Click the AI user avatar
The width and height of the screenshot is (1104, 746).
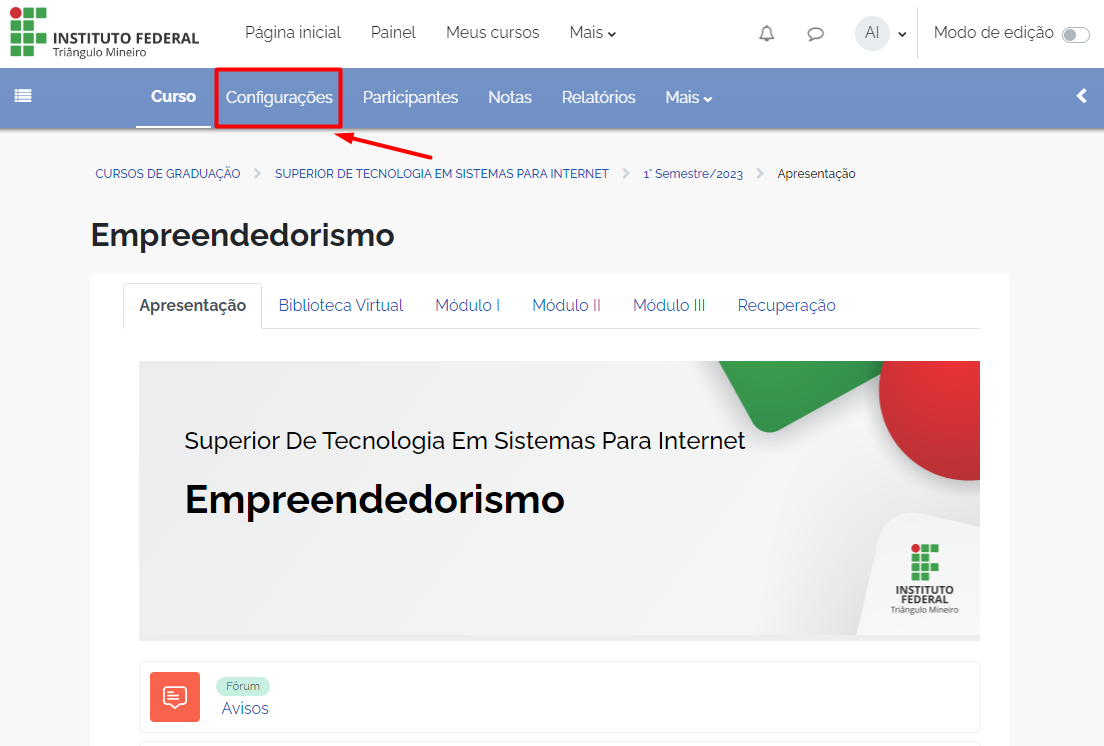[x=872, y=33]
